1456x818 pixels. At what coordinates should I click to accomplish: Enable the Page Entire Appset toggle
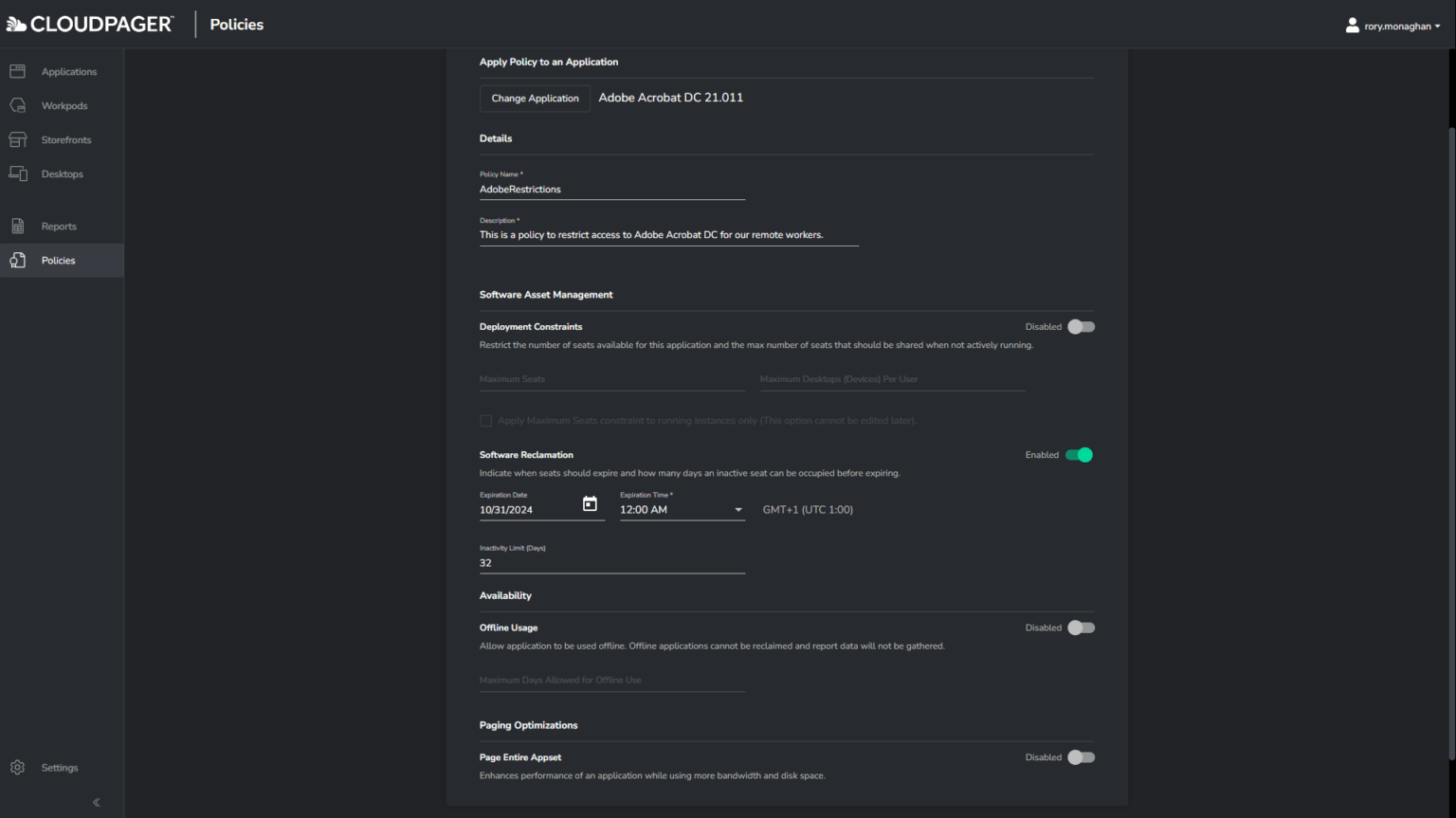point(1081,757)
